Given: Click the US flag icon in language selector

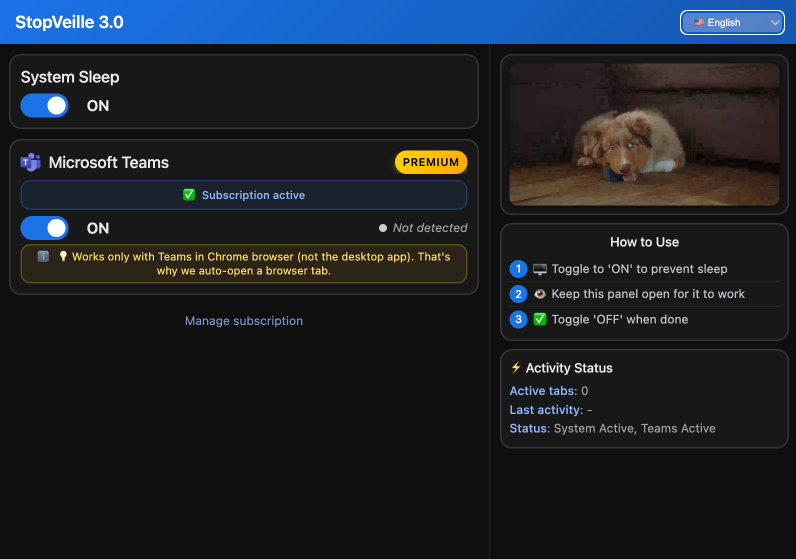Looking at the screenshot, I should 699,22.
